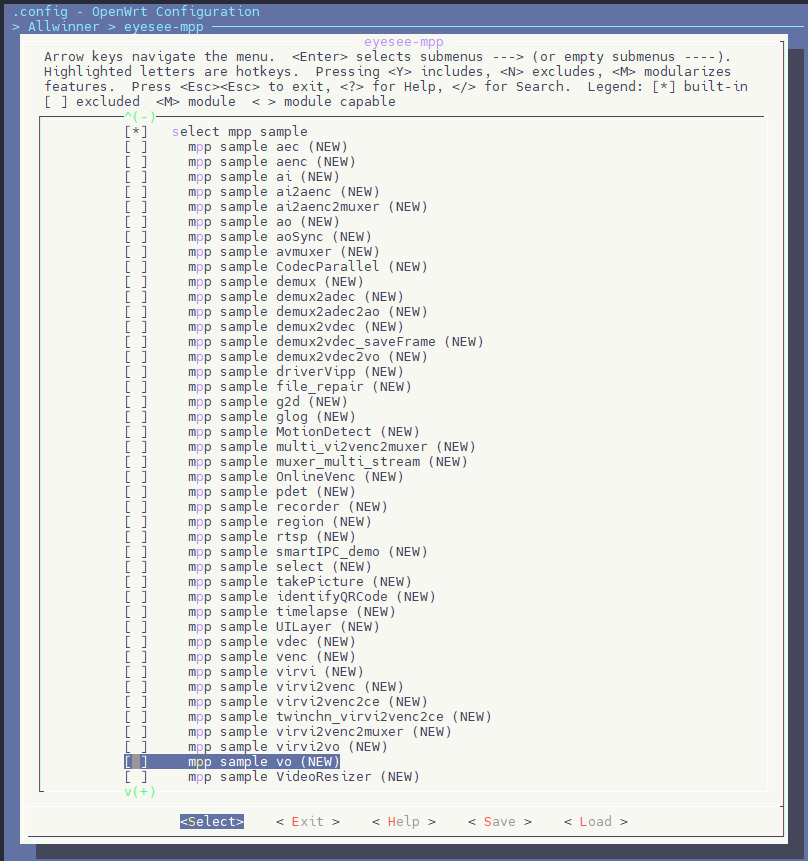The height and width of the screenshot is (861, 808).
Task: Select the mpp sample MotionDetect entry
Action: tap(304, 432)
